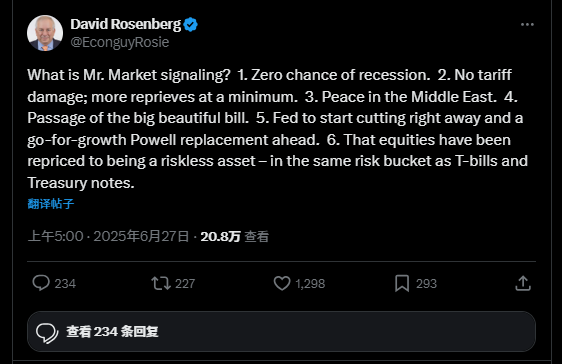The width and height of the screenshot is (562, 364).
Task: Open the share upload icon
Action: (523, 283)
